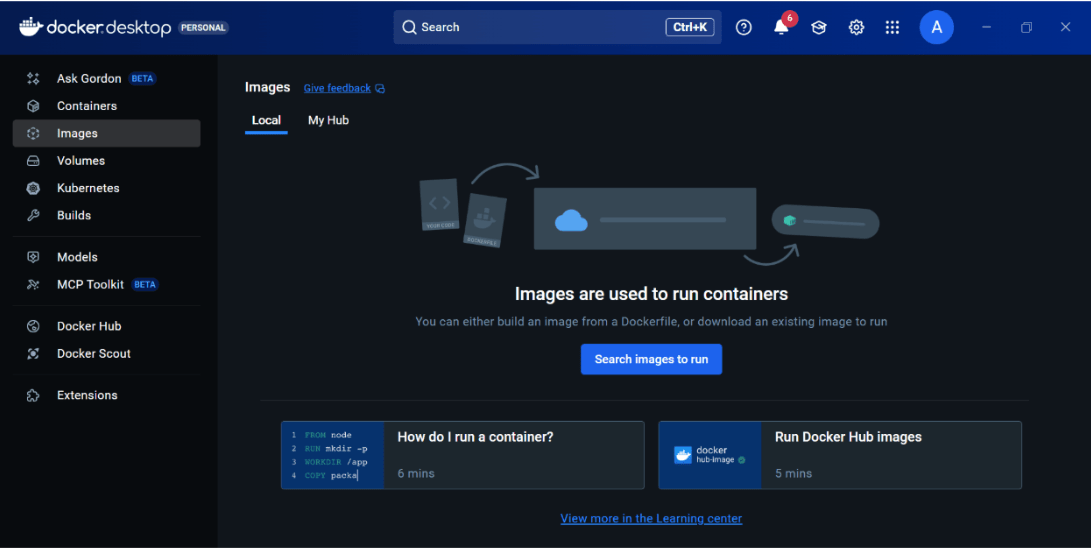Click the Containers cube icon in sidebar
Image resolution: width=1091 pixels, height=548 pixels.
[x=33, y=106]
